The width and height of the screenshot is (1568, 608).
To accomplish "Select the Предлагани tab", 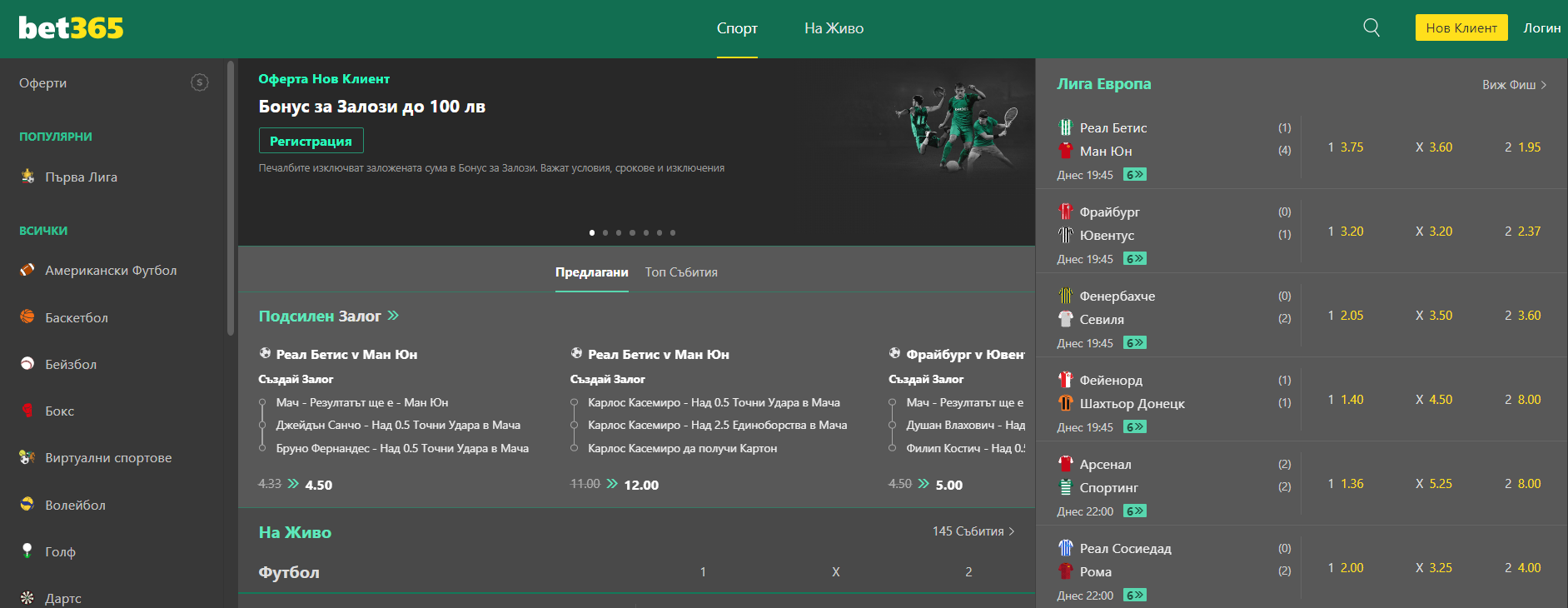I will tap(592, 272).
